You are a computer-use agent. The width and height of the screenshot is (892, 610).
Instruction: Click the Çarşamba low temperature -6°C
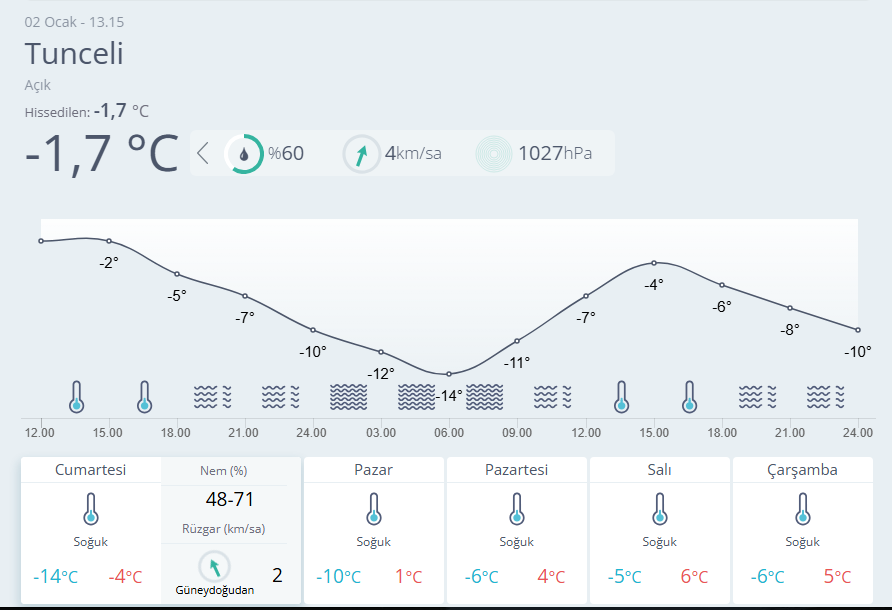pyautogui.click(x=767, y=576)
